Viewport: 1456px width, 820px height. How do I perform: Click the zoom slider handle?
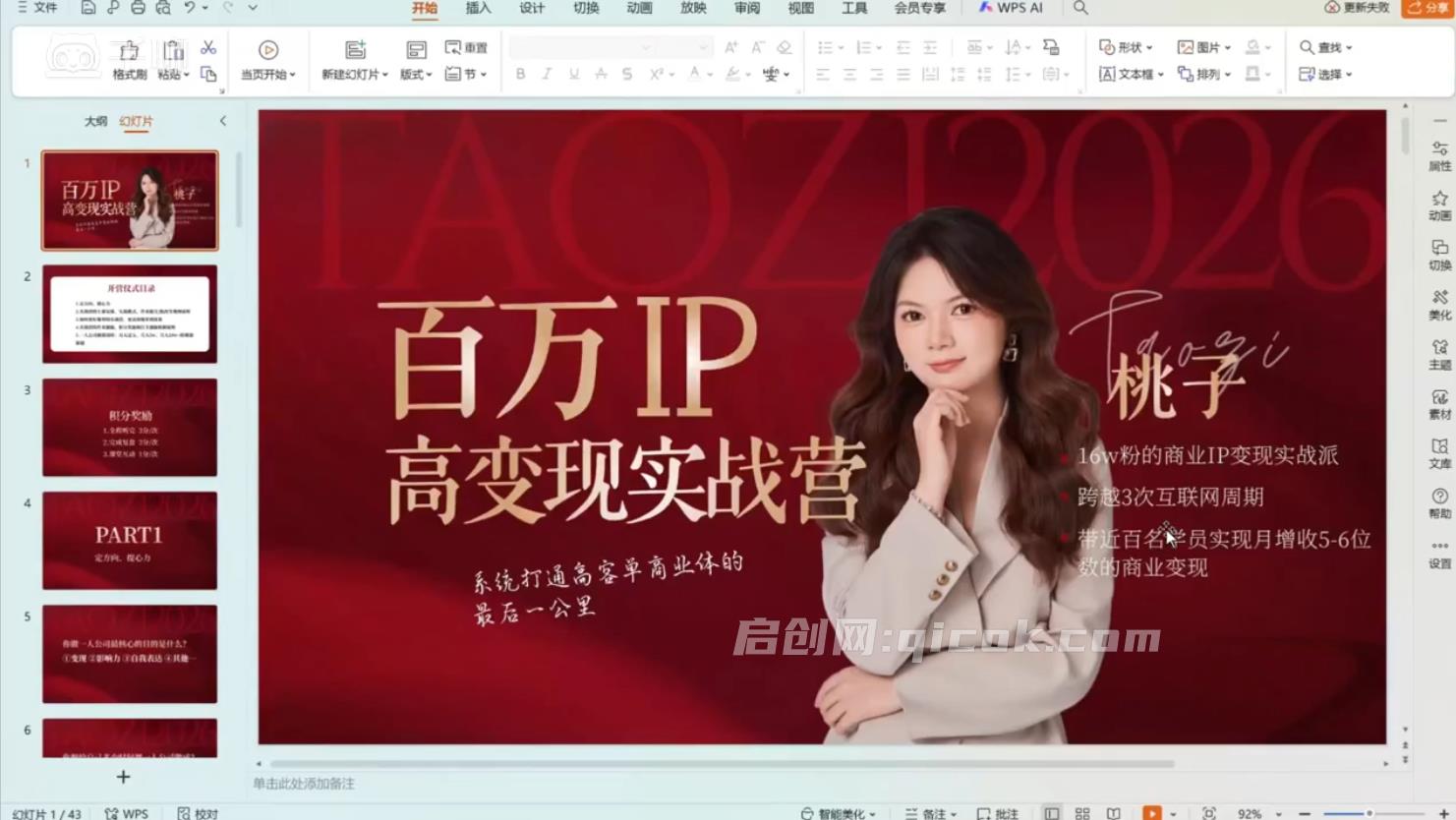coord(1369,813)
